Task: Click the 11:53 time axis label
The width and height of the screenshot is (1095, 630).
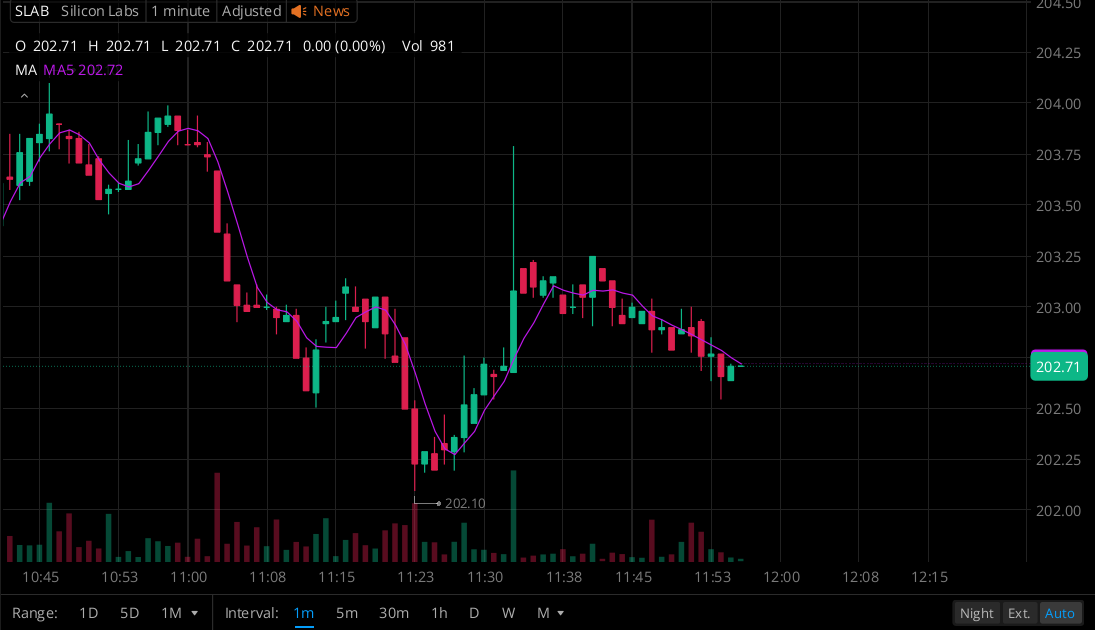Action: click(x=712, y=577)
